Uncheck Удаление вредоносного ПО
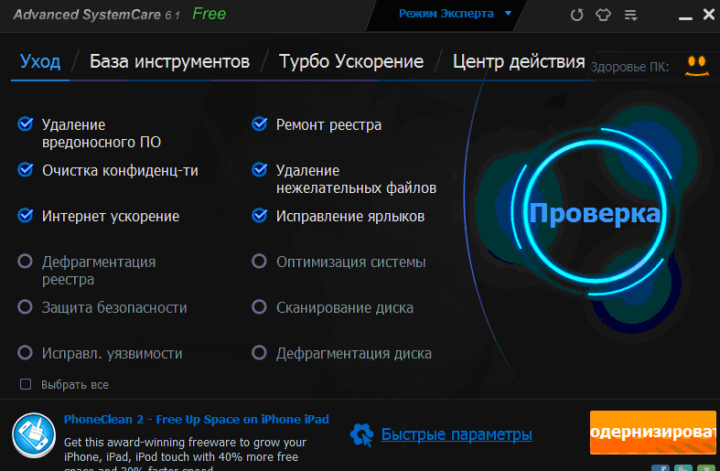Viewport: 720px width, 471px height. coord(26,125)
